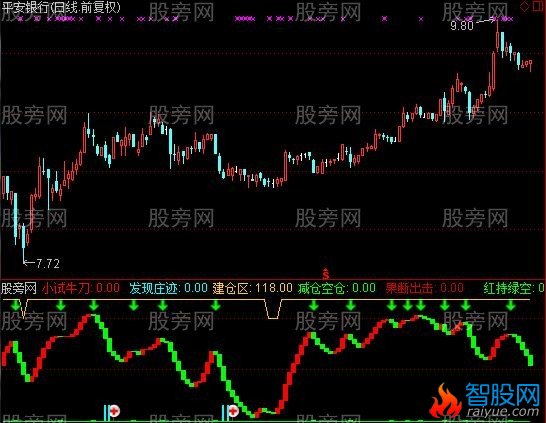Viewport: 546px width, 423px height.
Task: Open the raiyue.com link under the logo
Action: click(502, 412)
